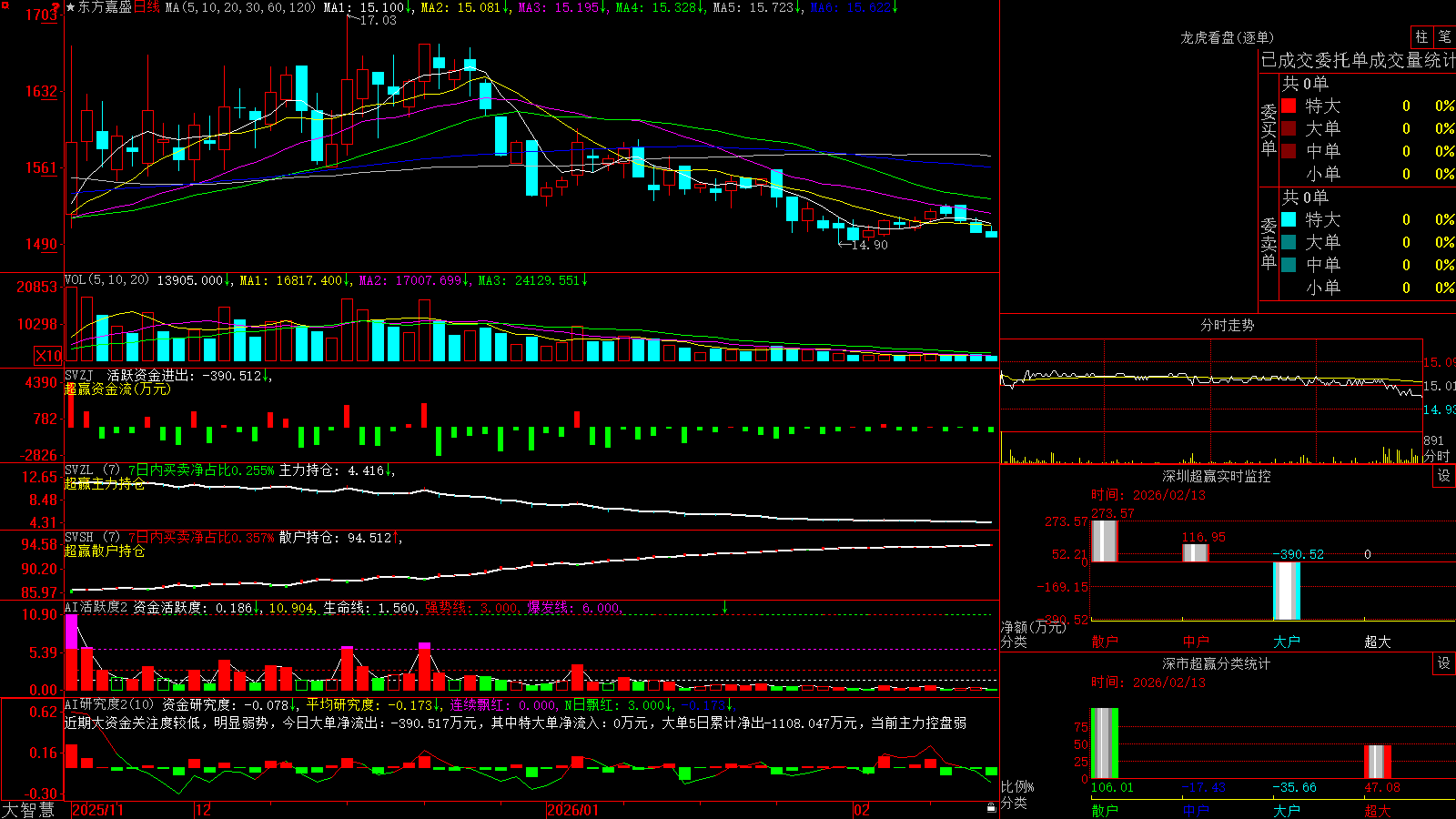
Task: Click 委买单 section label
Action: coord(1269,130)
